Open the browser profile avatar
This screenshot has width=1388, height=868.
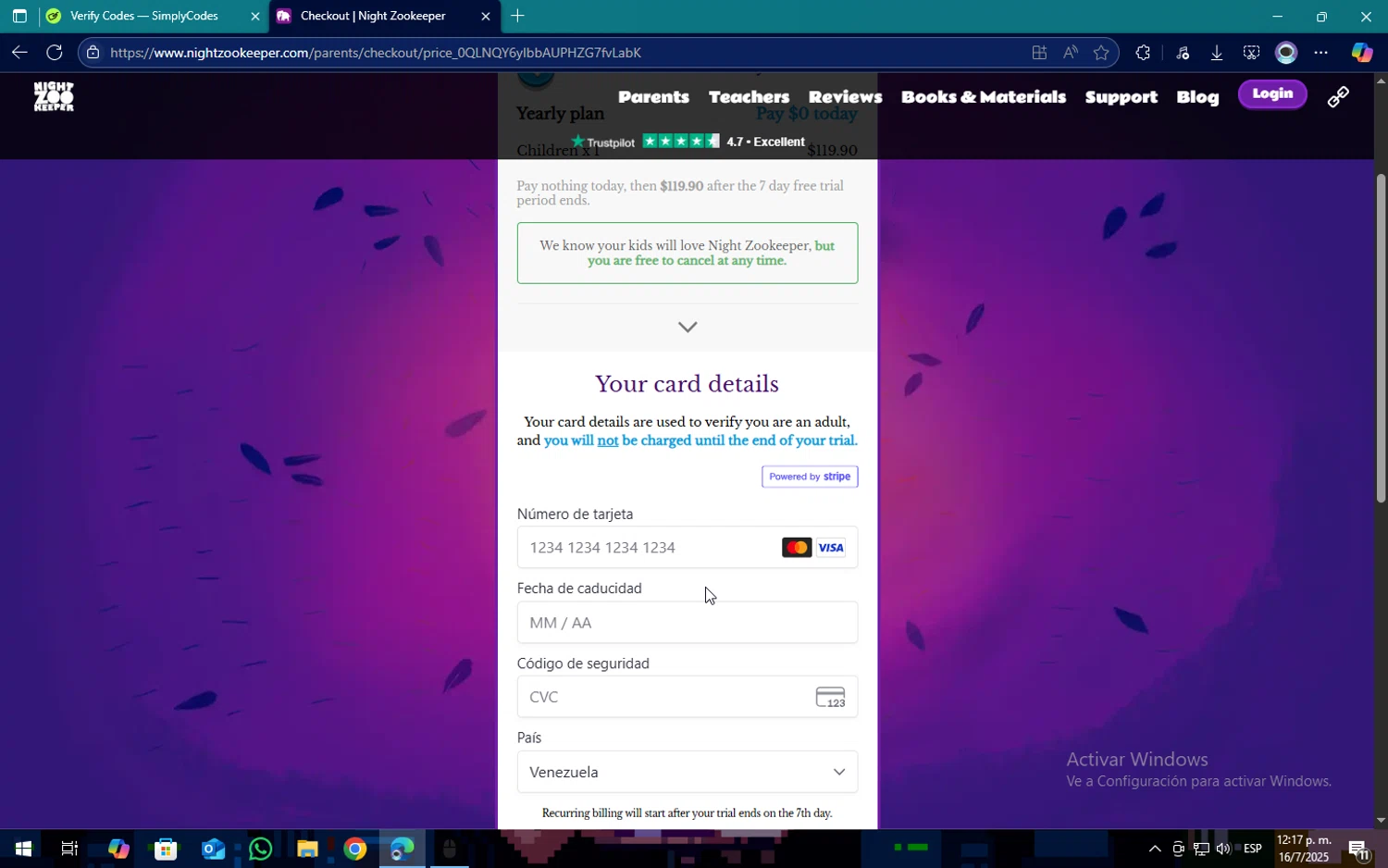coord(1286,53)
